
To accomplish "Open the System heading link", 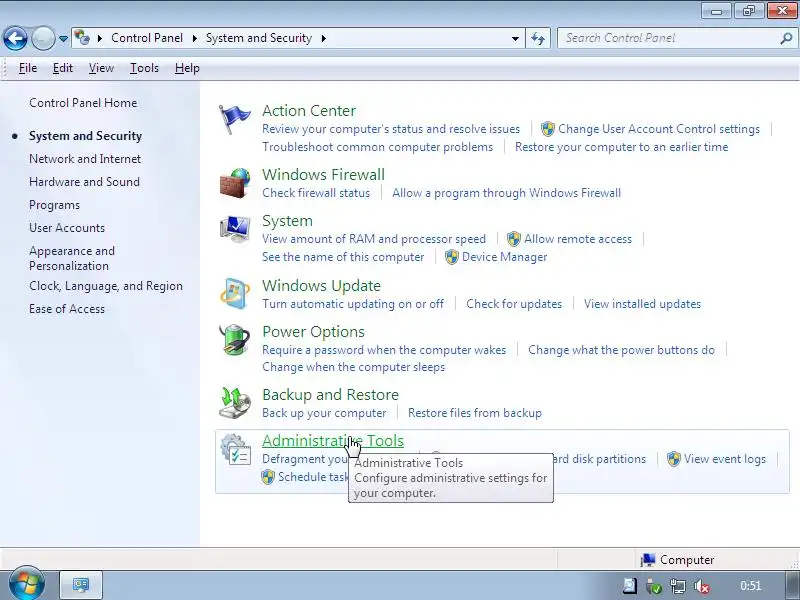I will click(x=287, y=221).
